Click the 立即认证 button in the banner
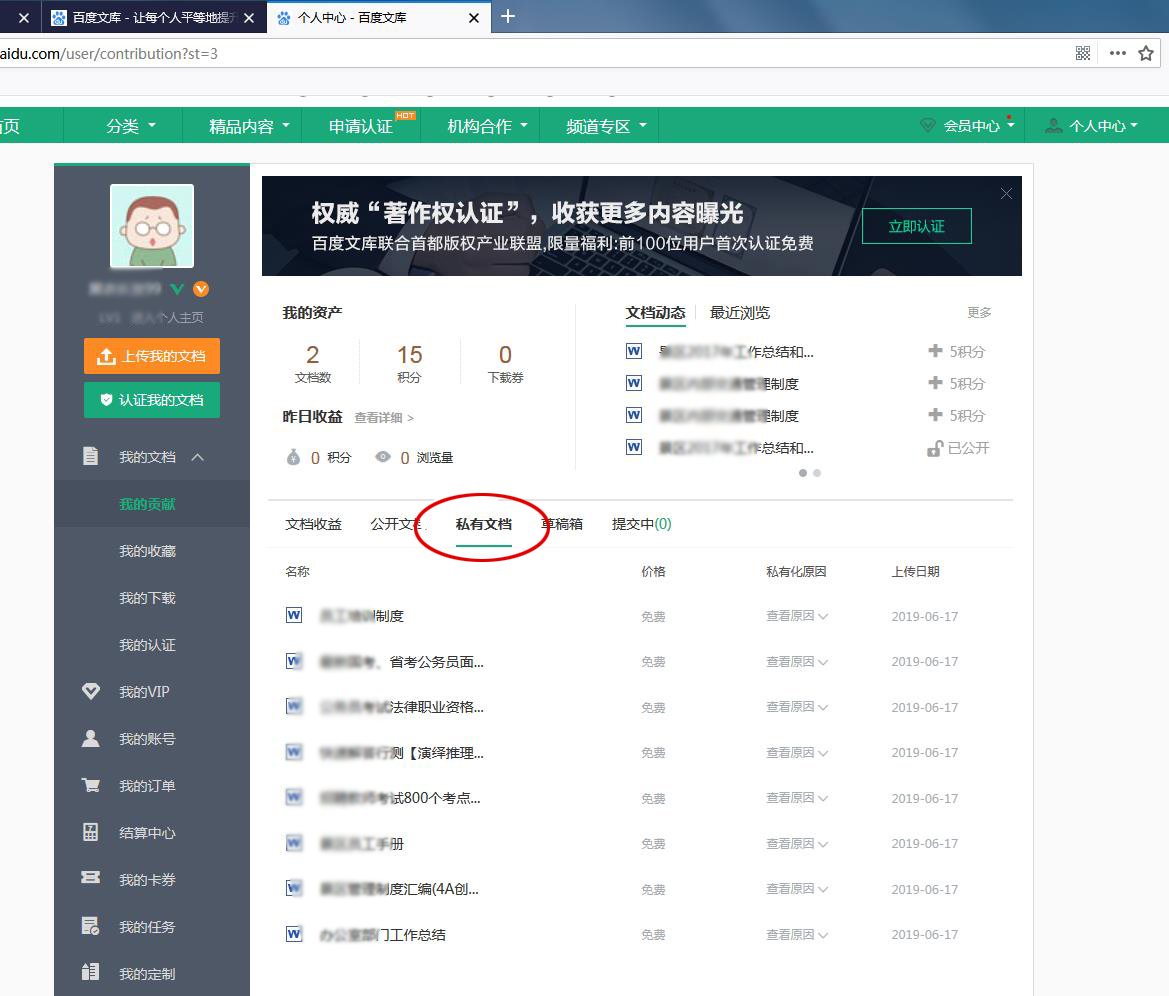This screenshot has height=996, width=1169. pyautogui.click(x=916, y=226)
